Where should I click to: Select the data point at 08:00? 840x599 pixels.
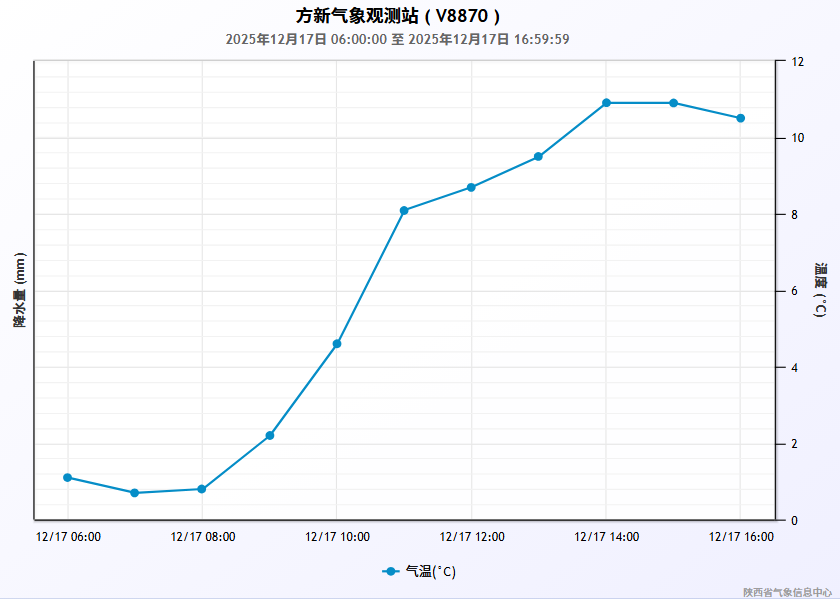[x=202, y=489]
